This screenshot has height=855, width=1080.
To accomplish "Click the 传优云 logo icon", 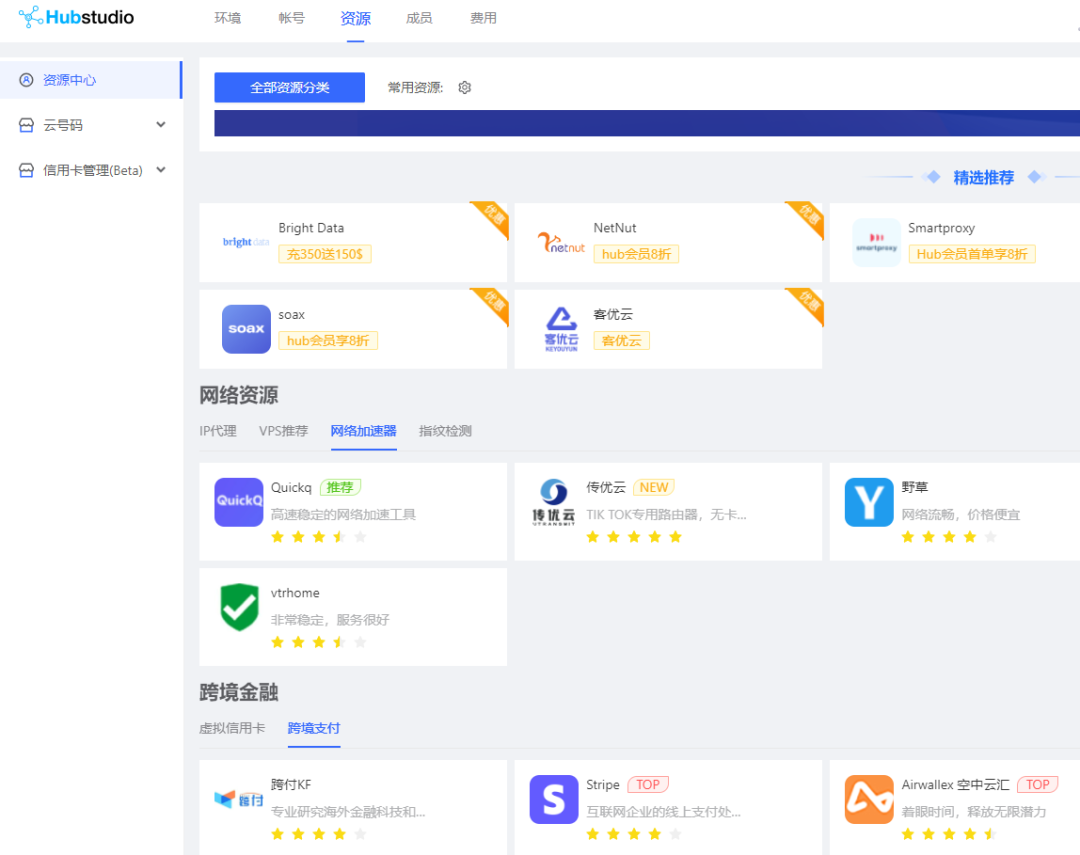I will [x=554, y=502].
